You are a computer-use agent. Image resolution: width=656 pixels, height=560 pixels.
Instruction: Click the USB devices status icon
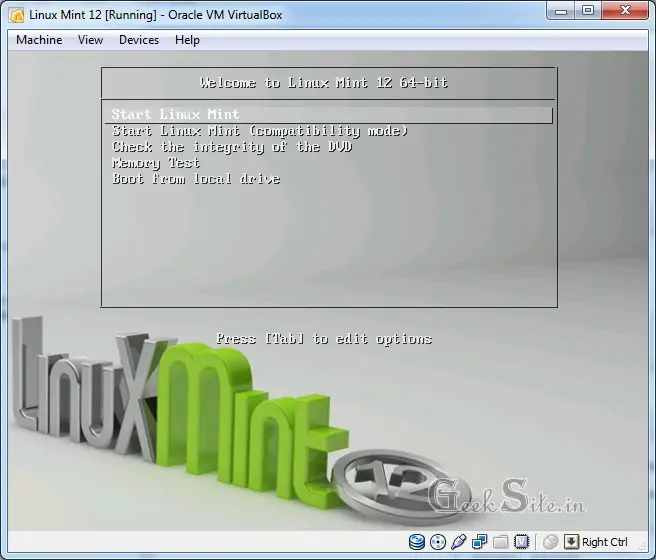(x=459, y=542)
